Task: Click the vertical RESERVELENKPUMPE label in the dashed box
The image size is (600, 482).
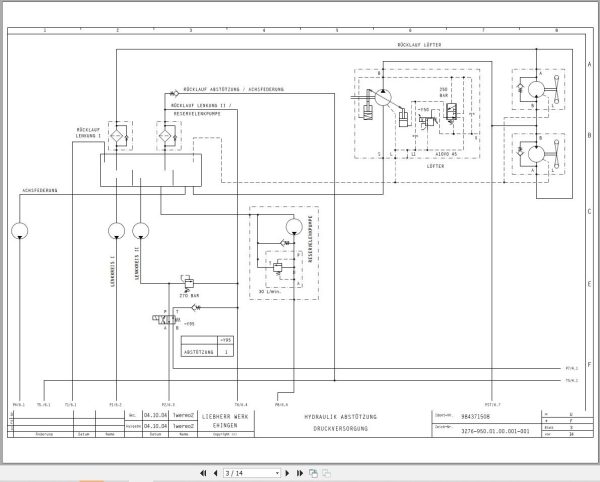Action: coord(310,239)
